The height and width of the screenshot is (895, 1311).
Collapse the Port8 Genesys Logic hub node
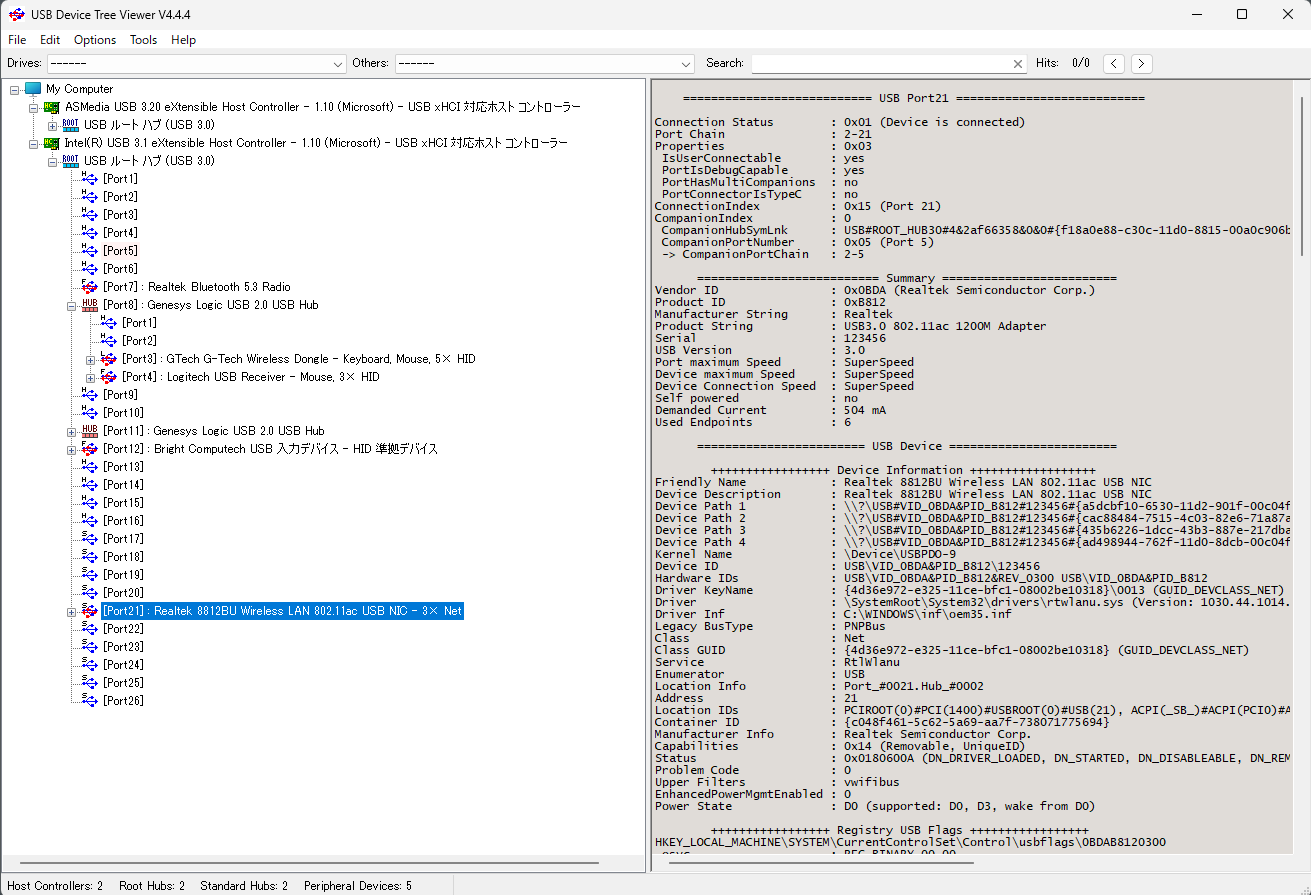click(72, 305)
